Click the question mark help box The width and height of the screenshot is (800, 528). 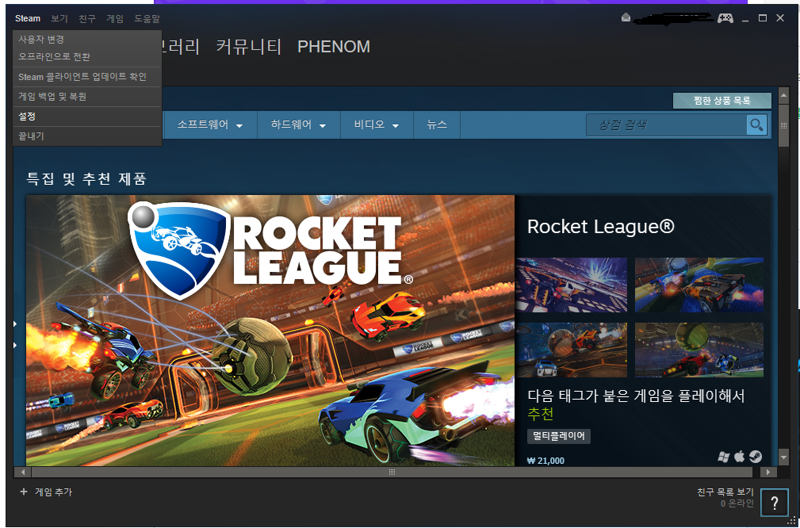(x=774, y=503)
